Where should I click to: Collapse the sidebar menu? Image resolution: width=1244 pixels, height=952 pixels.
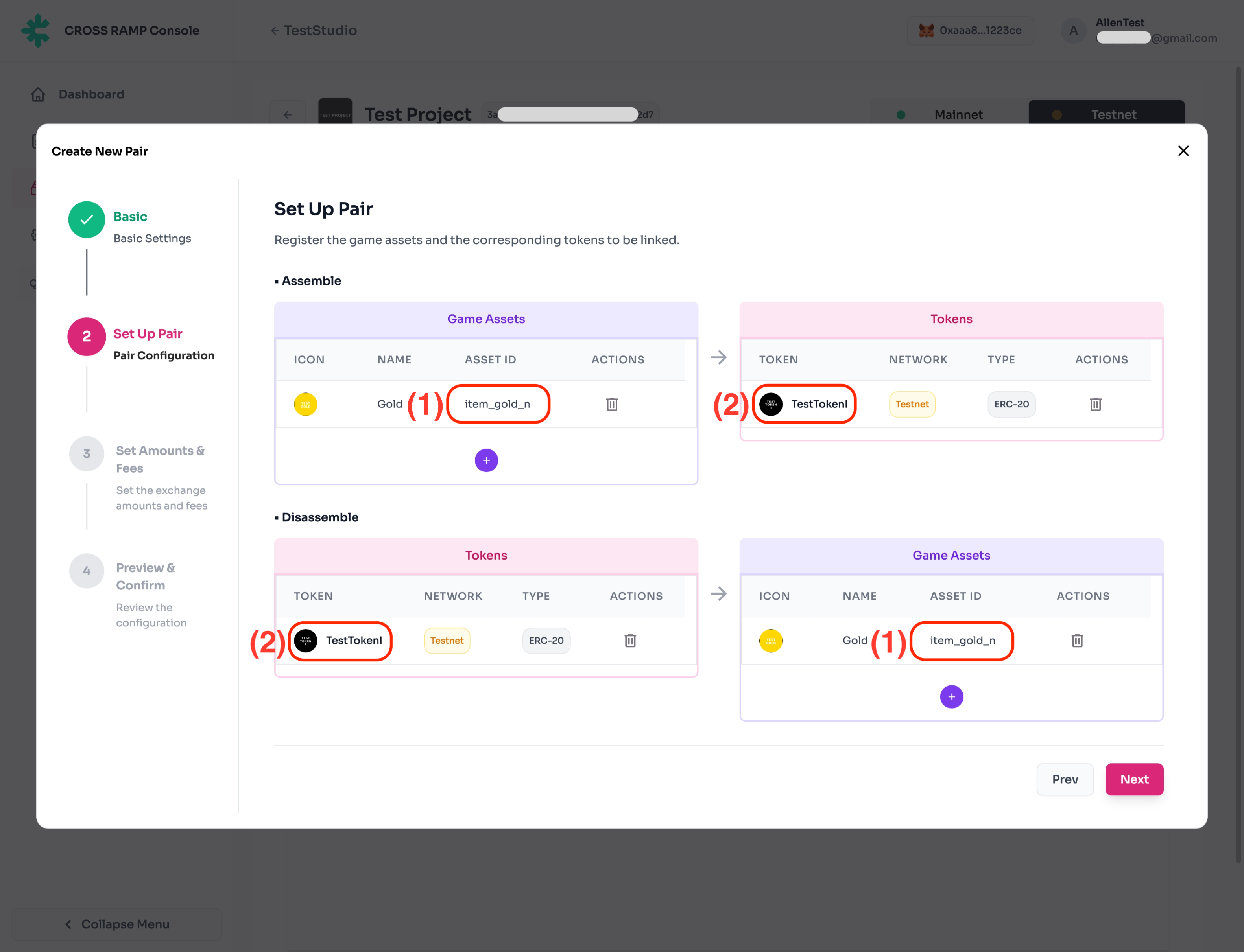coord(116,924)
